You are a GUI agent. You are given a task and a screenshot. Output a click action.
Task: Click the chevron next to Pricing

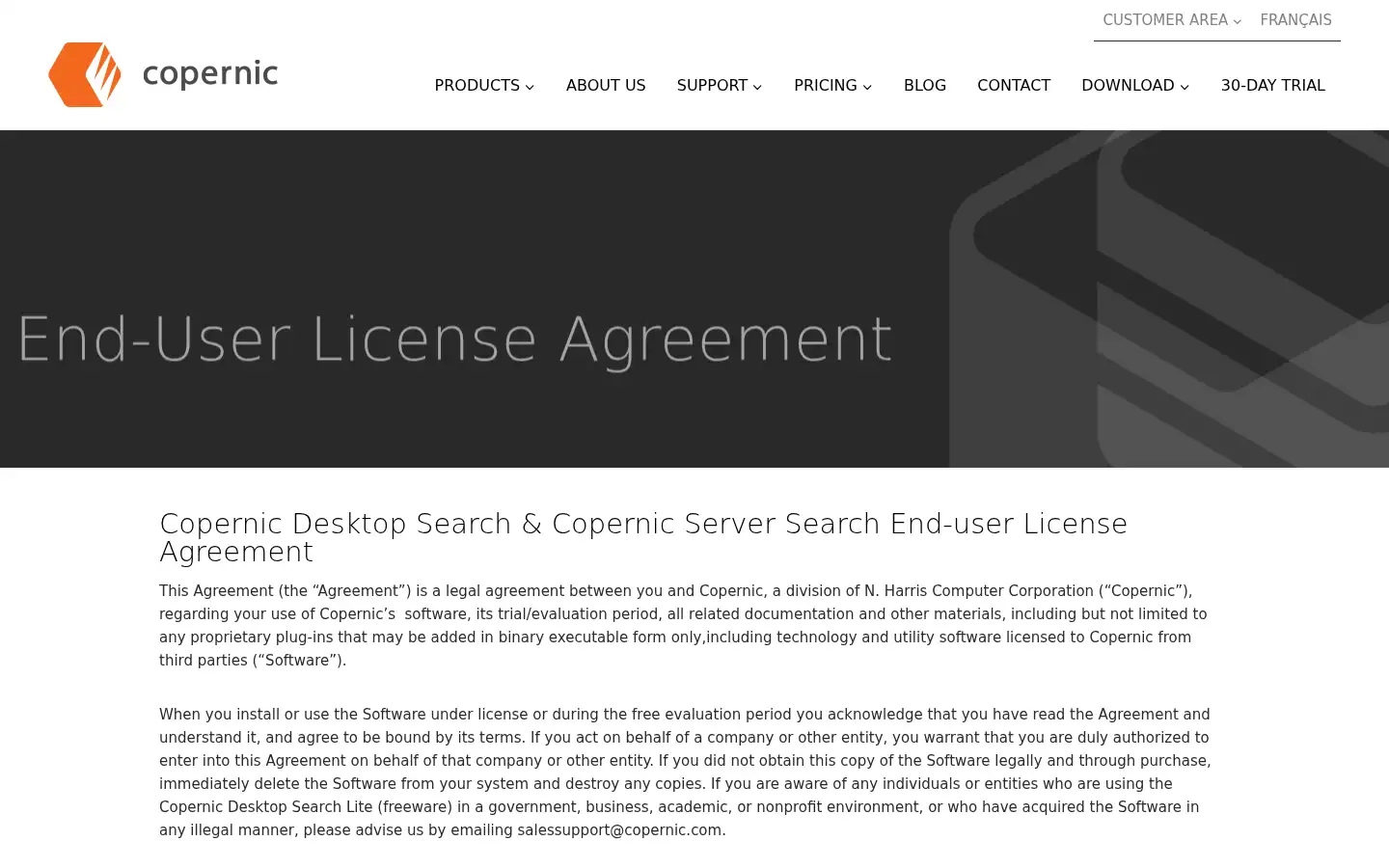867,87
